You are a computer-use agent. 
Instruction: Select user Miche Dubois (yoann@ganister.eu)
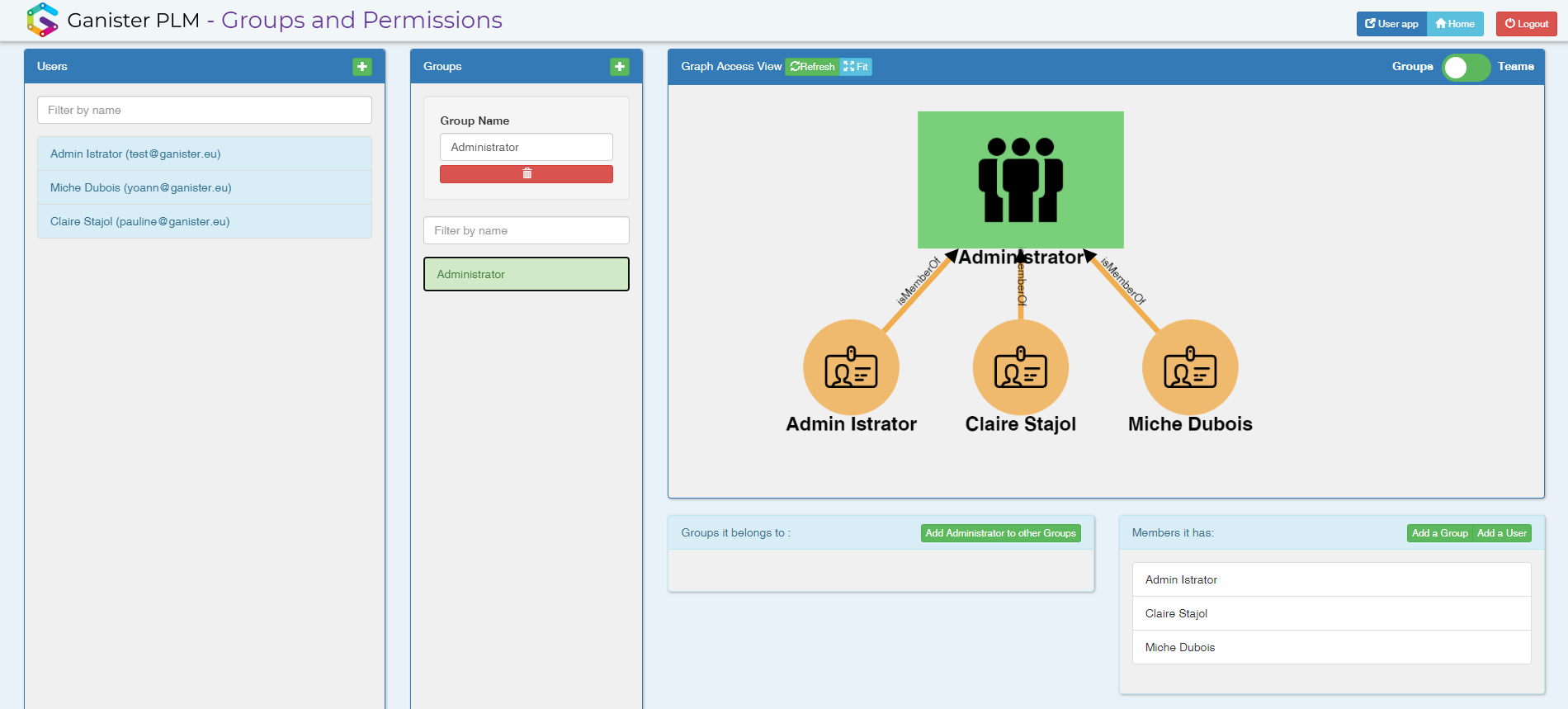click(x=205, y=187)
